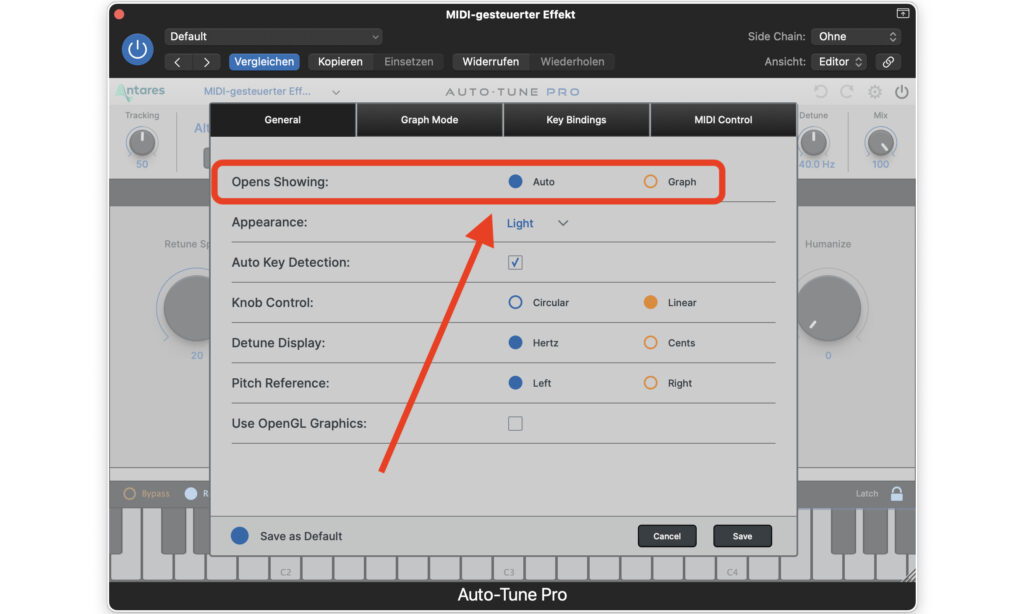Click the Latch lock icon
This screenshot has width=1024, height=614.
click(x=897, y=494)
